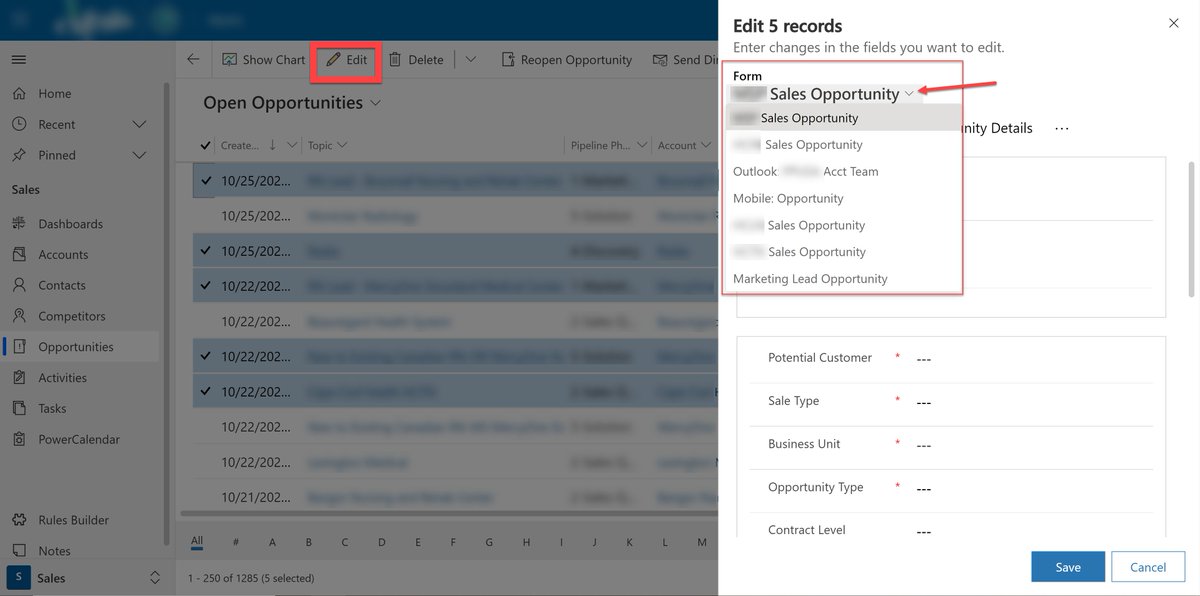Click the Delete trash icon
The height and width of the screenshot is (596, 1200).
click(x=395, y=59)
